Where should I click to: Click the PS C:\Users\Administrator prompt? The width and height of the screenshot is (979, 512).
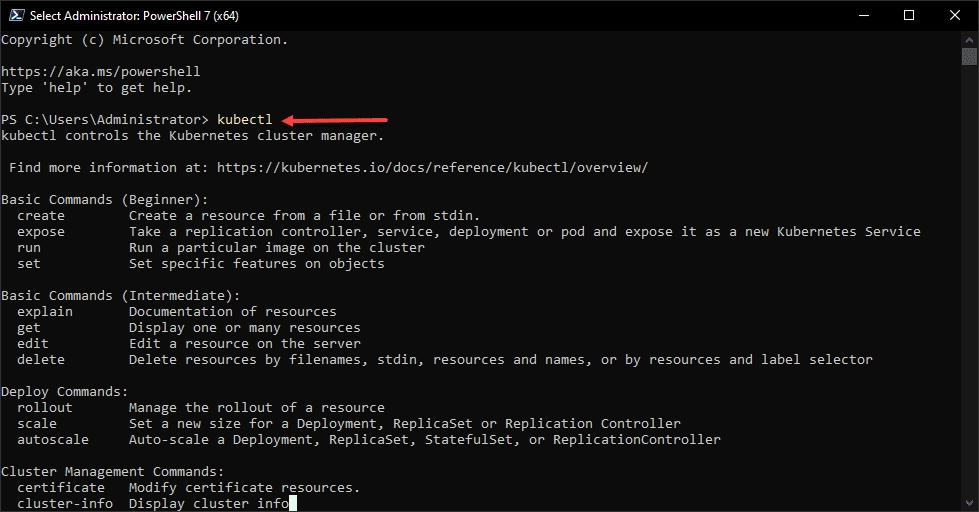click(x=104, y=120)
